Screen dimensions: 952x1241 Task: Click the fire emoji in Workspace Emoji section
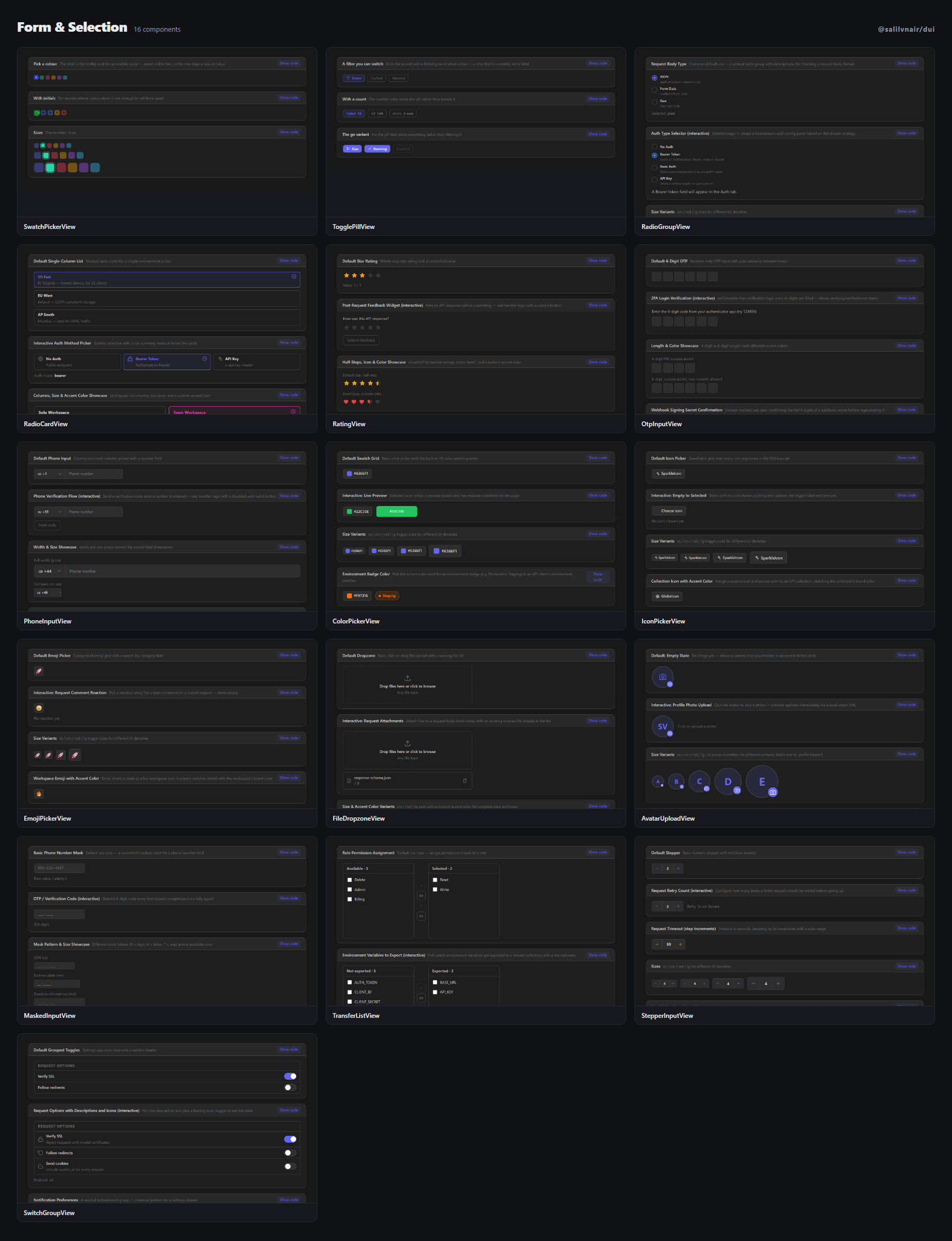coord(39,794)
